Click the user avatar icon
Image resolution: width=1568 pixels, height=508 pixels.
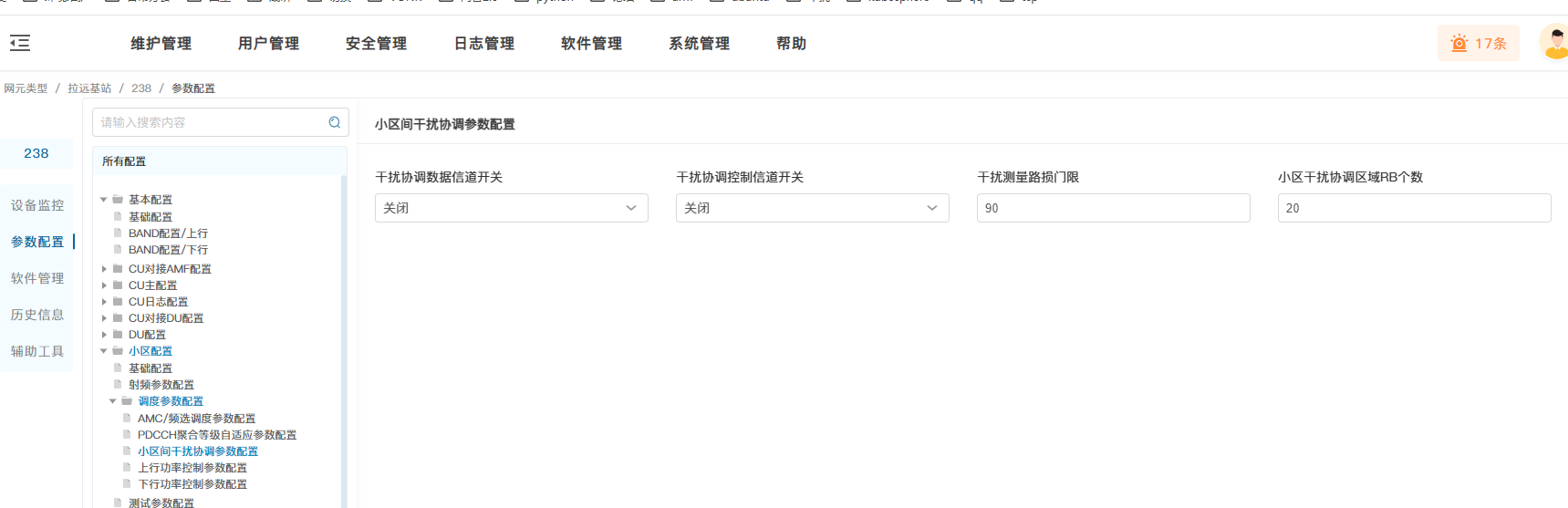coord(1554,43)
